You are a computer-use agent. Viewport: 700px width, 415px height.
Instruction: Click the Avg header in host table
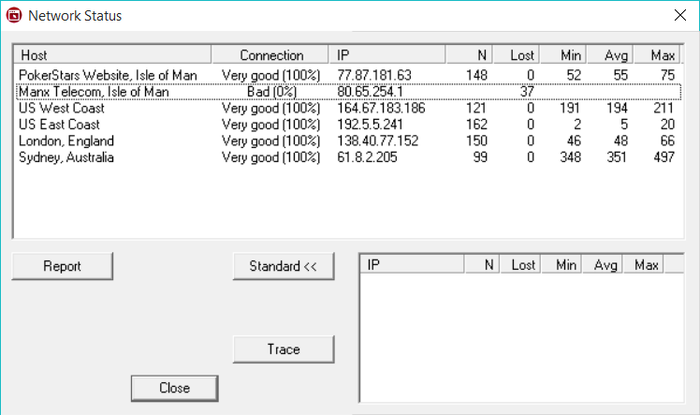610,55
